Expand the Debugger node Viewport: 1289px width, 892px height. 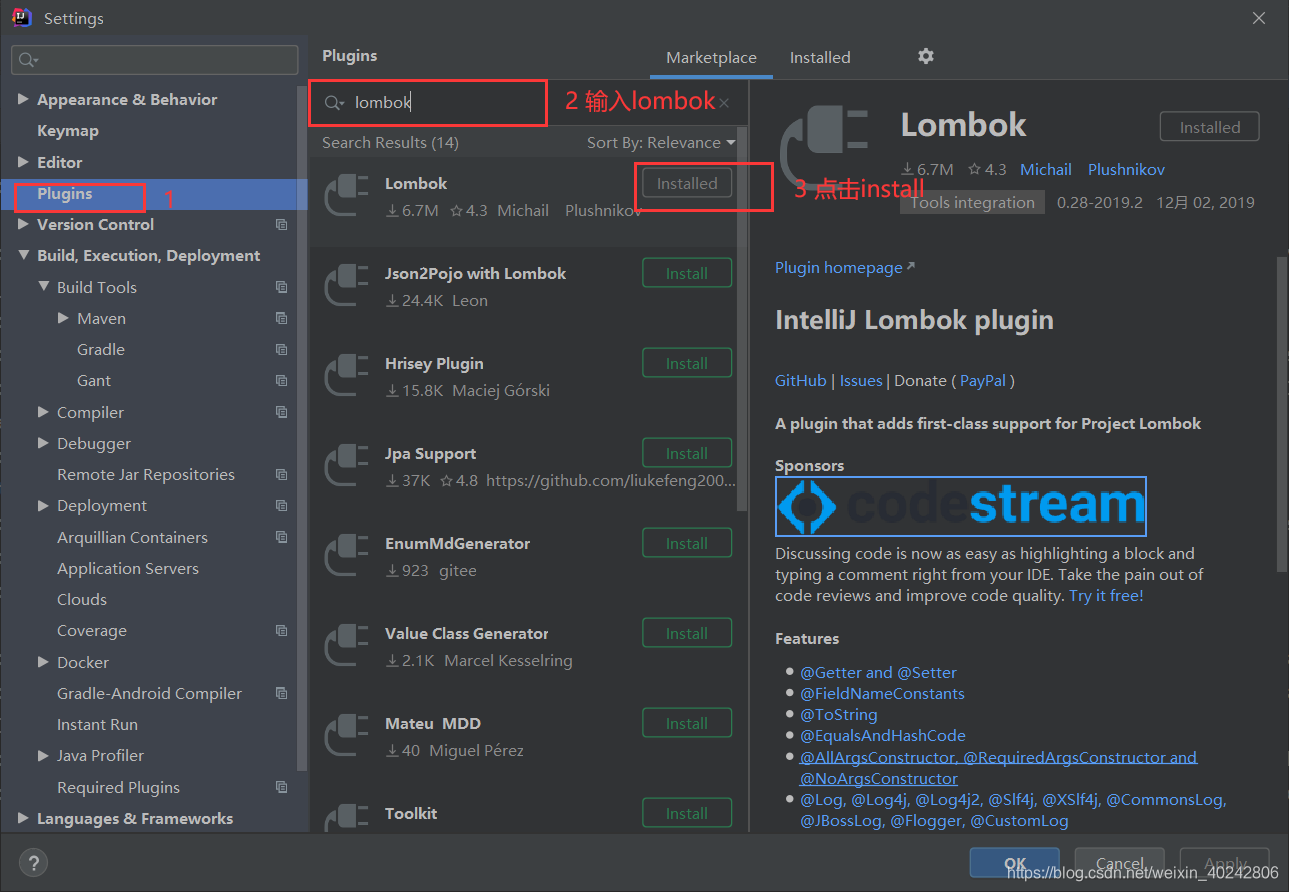[43, 443]
